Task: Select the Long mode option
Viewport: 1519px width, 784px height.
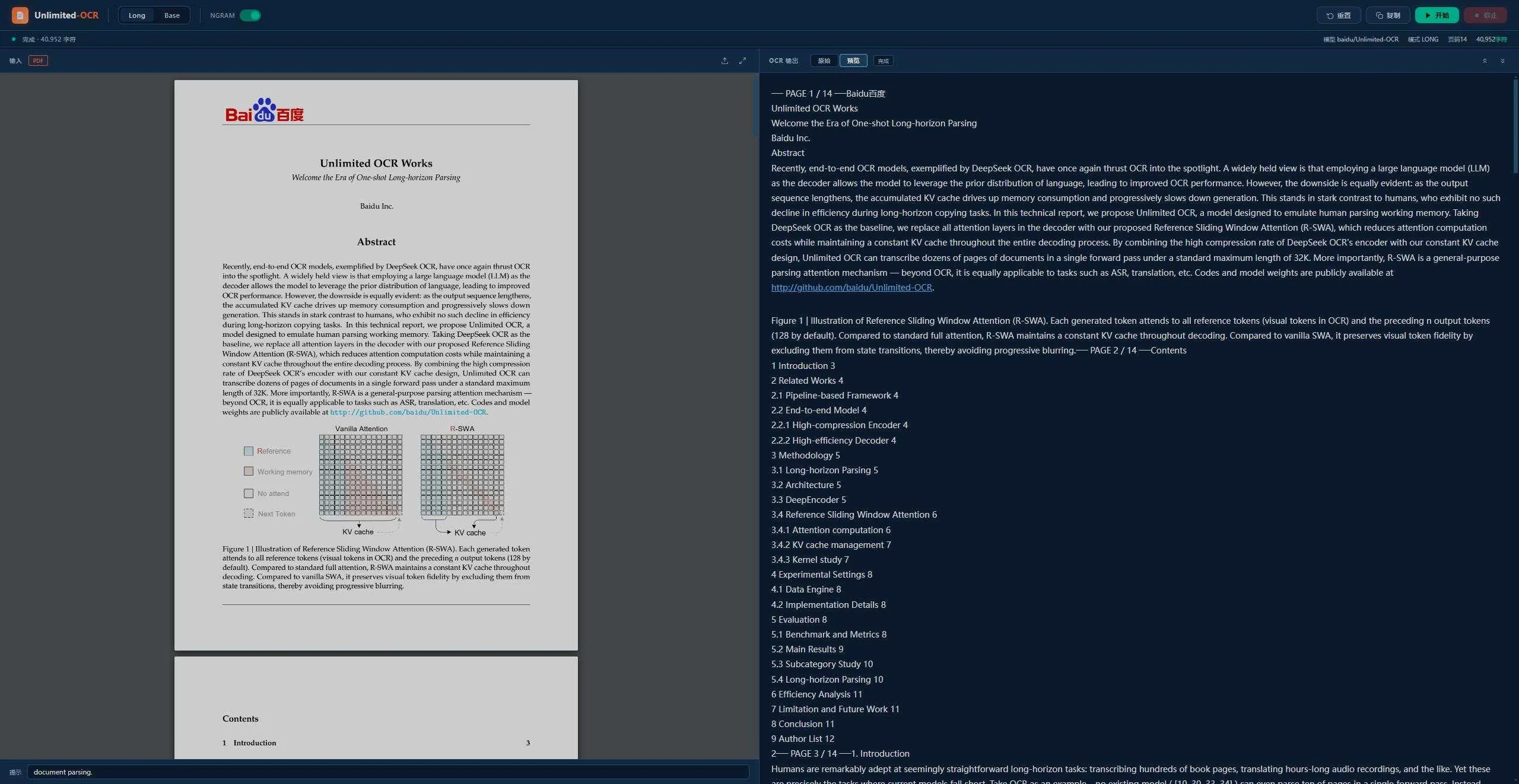Action: coord(136,15)
